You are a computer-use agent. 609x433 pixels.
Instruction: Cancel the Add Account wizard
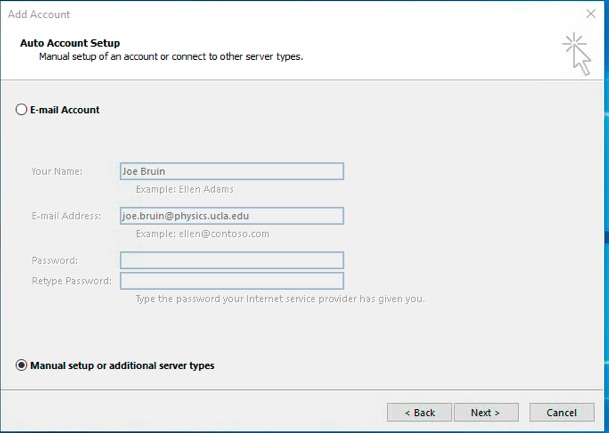click(x=562, y=412)
